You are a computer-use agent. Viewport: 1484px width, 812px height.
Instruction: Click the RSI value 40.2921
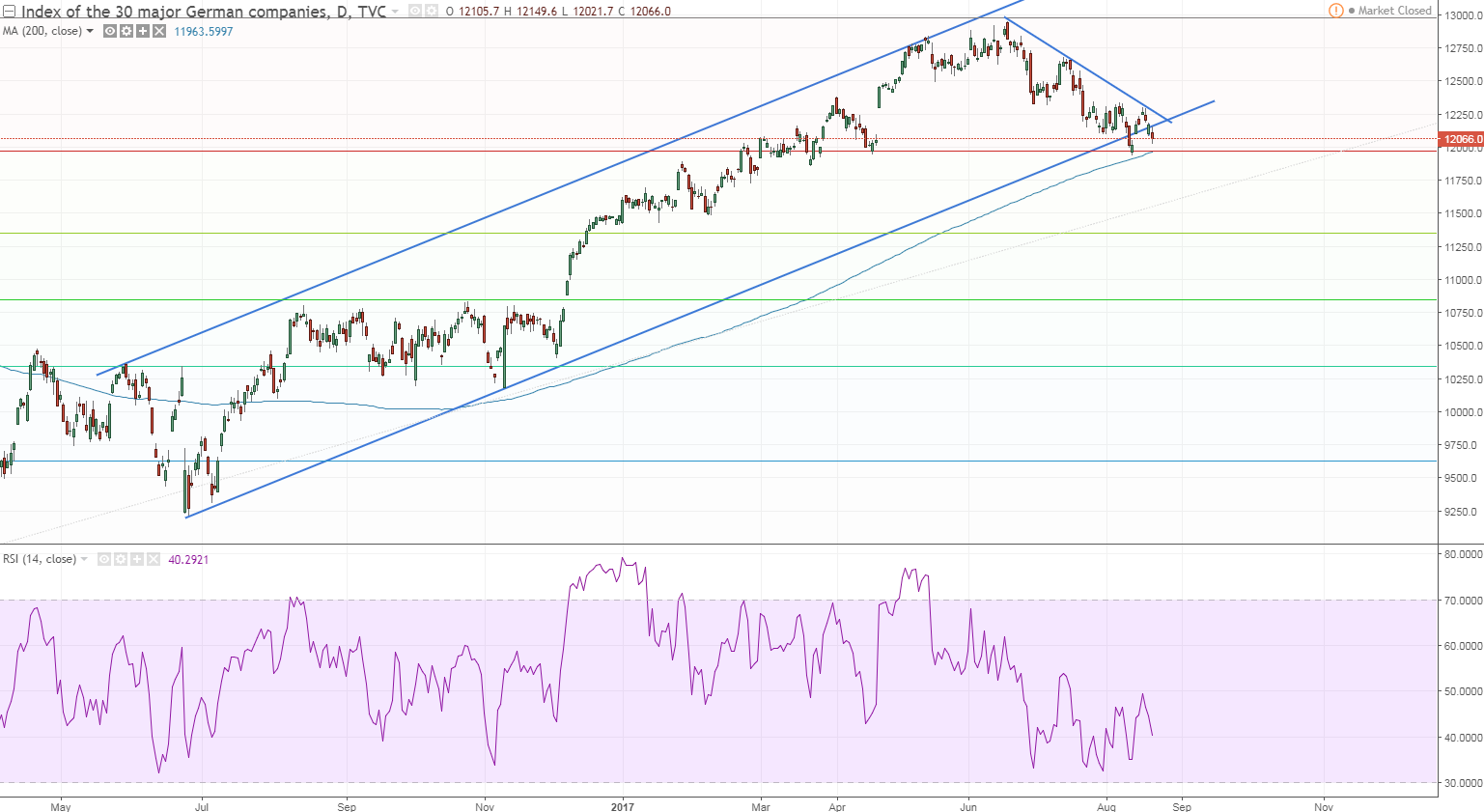click(188, 559)
